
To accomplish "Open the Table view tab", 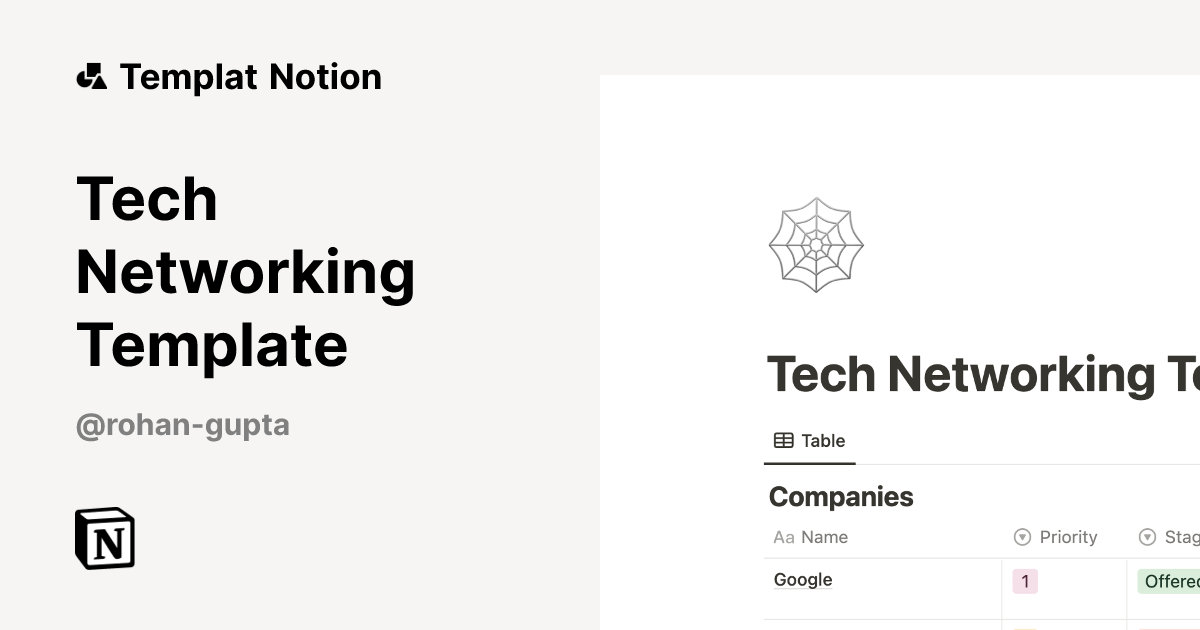I will pyautogui.click(x=810, y=441).
